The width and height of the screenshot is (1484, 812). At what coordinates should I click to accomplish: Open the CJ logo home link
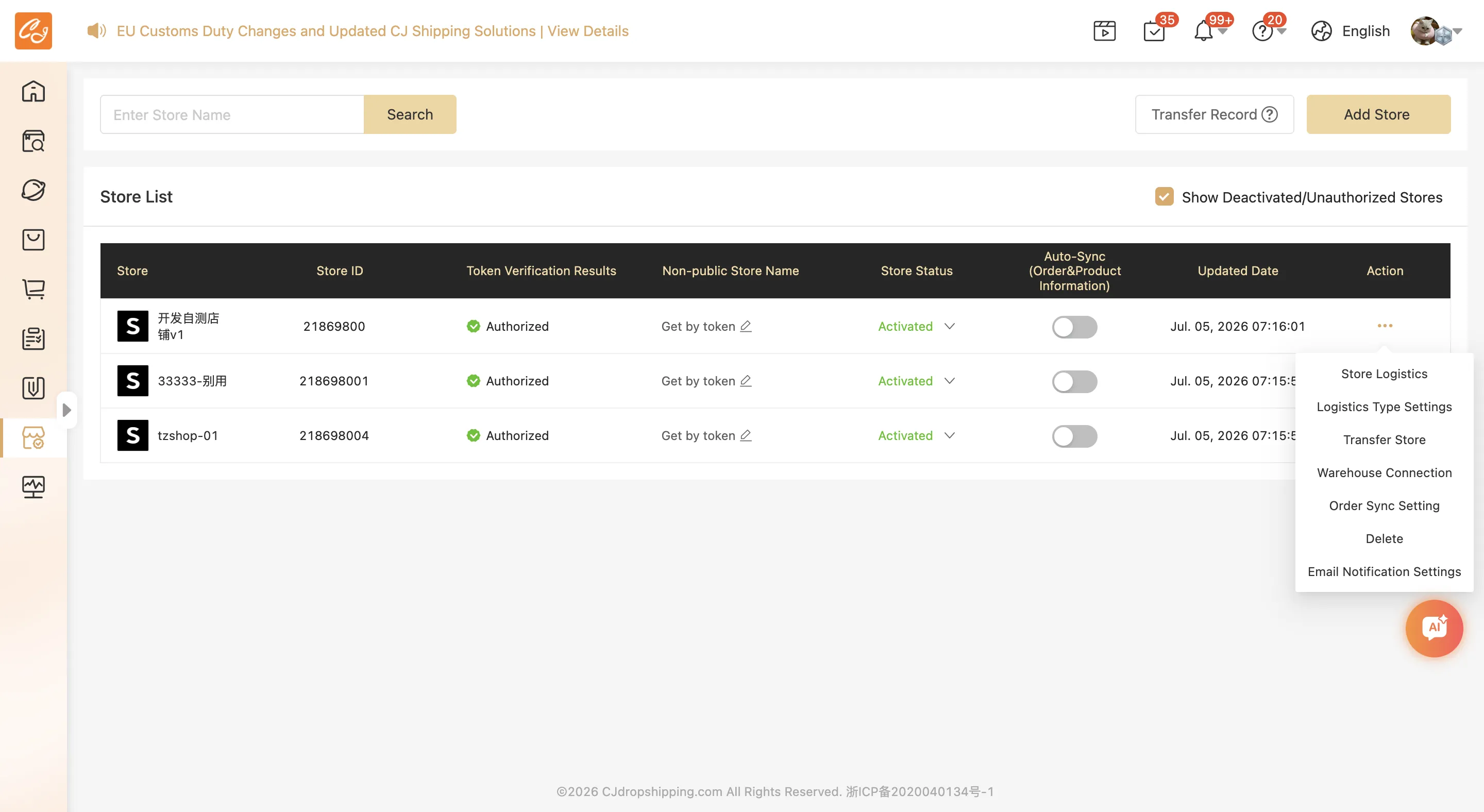[33, 30]
